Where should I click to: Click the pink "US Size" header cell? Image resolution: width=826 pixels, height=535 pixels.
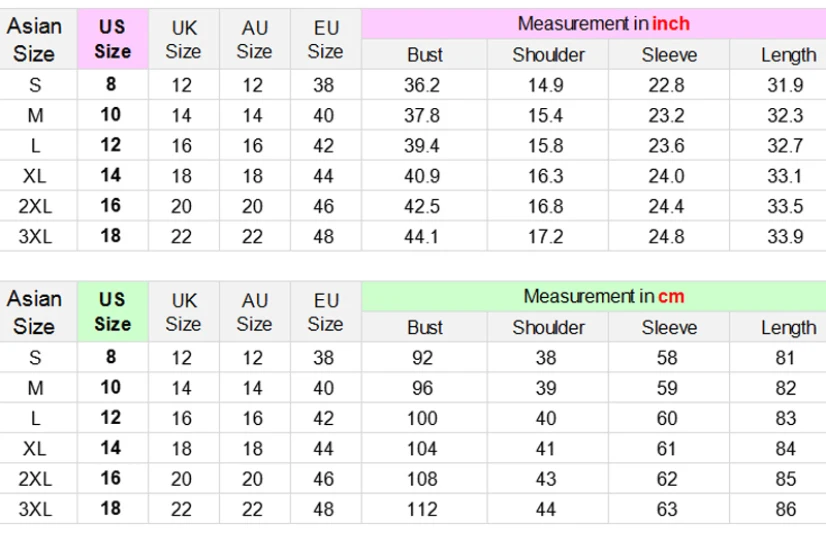pyautogui.click(x=112, y=40)
